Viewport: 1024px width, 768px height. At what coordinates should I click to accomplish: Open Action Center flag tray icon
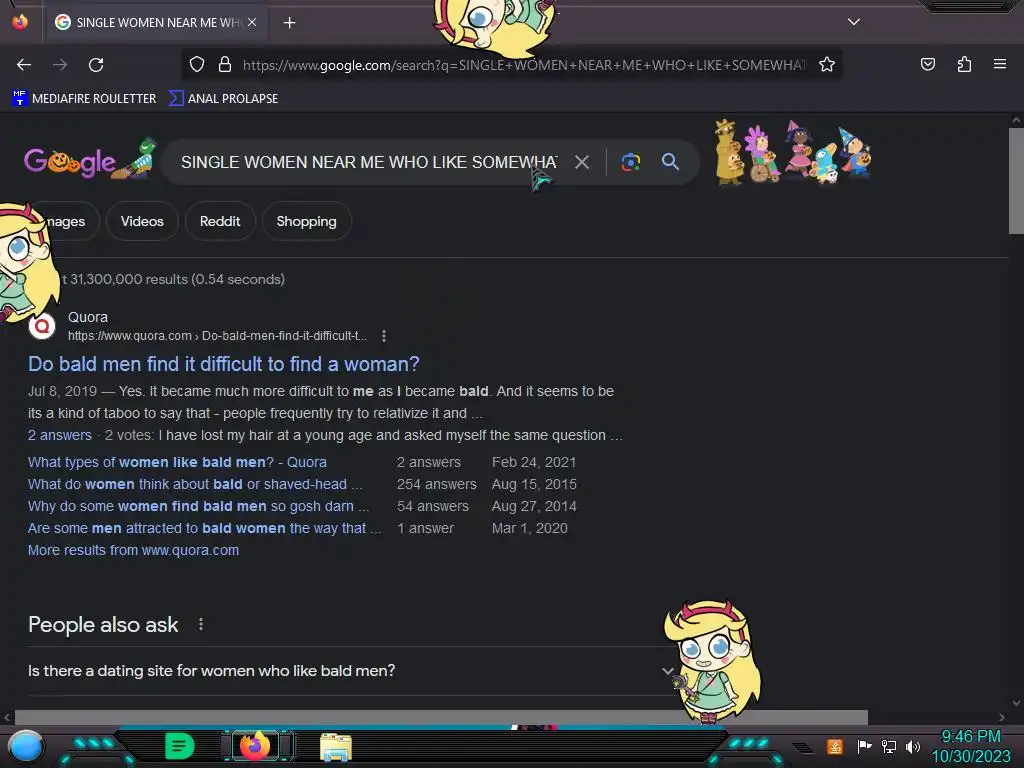click(864, 746)
